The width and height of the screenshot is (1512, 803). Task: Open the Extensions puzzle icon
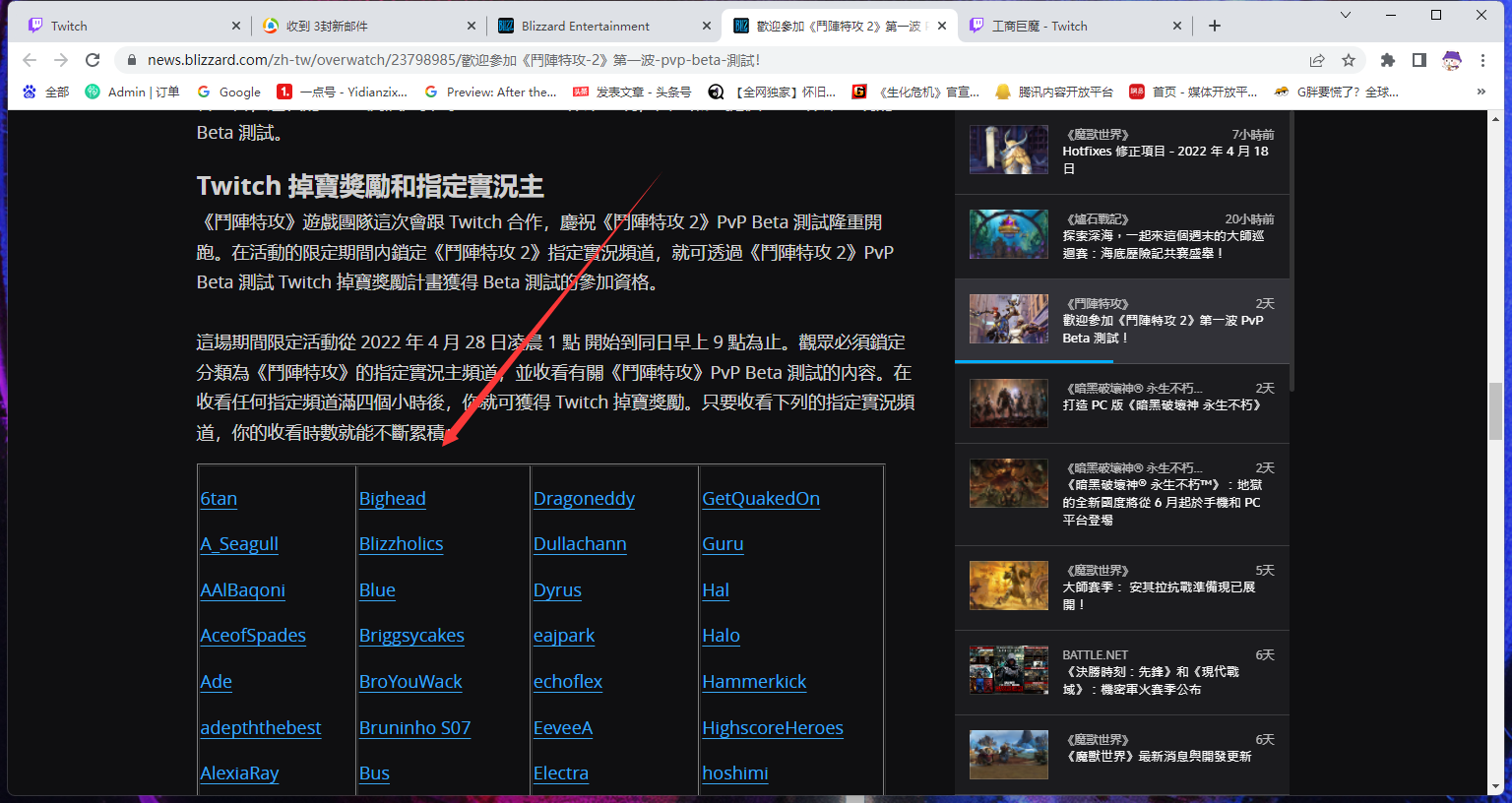click(1388, 60)
